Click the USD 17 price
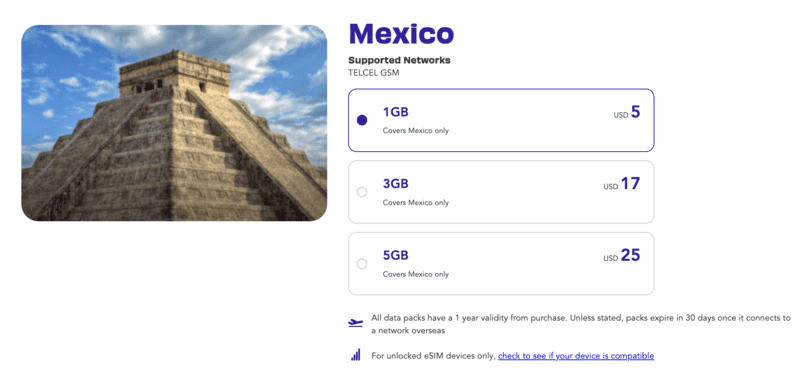This screenshot has height=376, width=800. [621, 184]
